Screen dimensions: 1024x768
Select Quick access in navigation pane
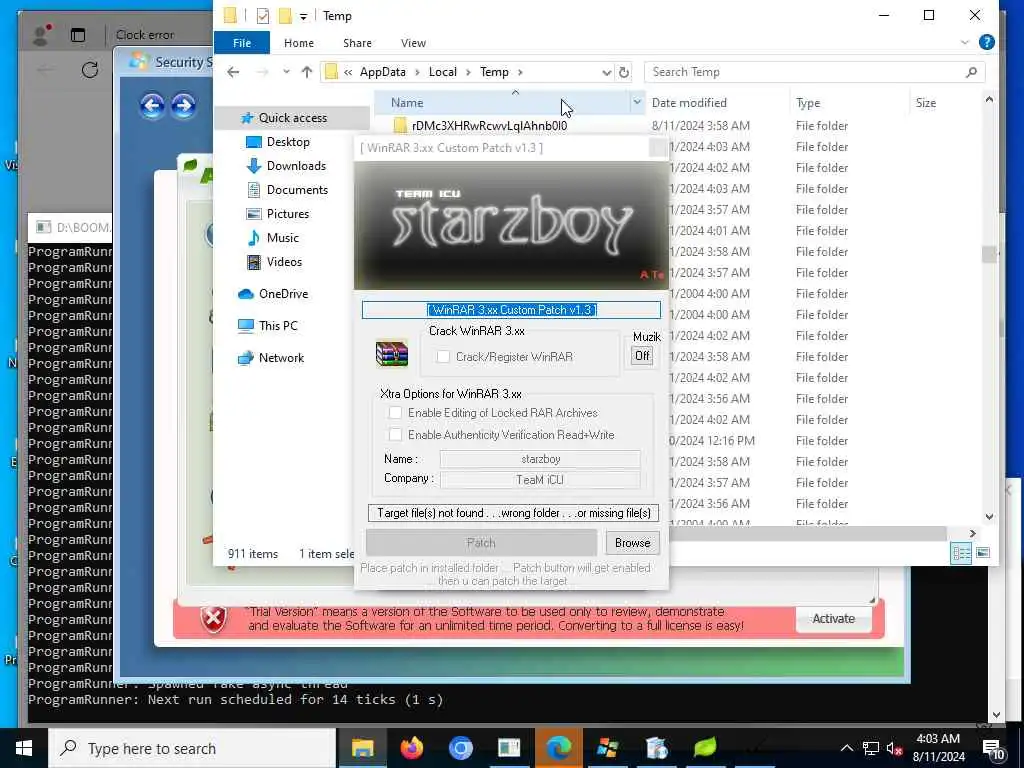tap(292, 118)
